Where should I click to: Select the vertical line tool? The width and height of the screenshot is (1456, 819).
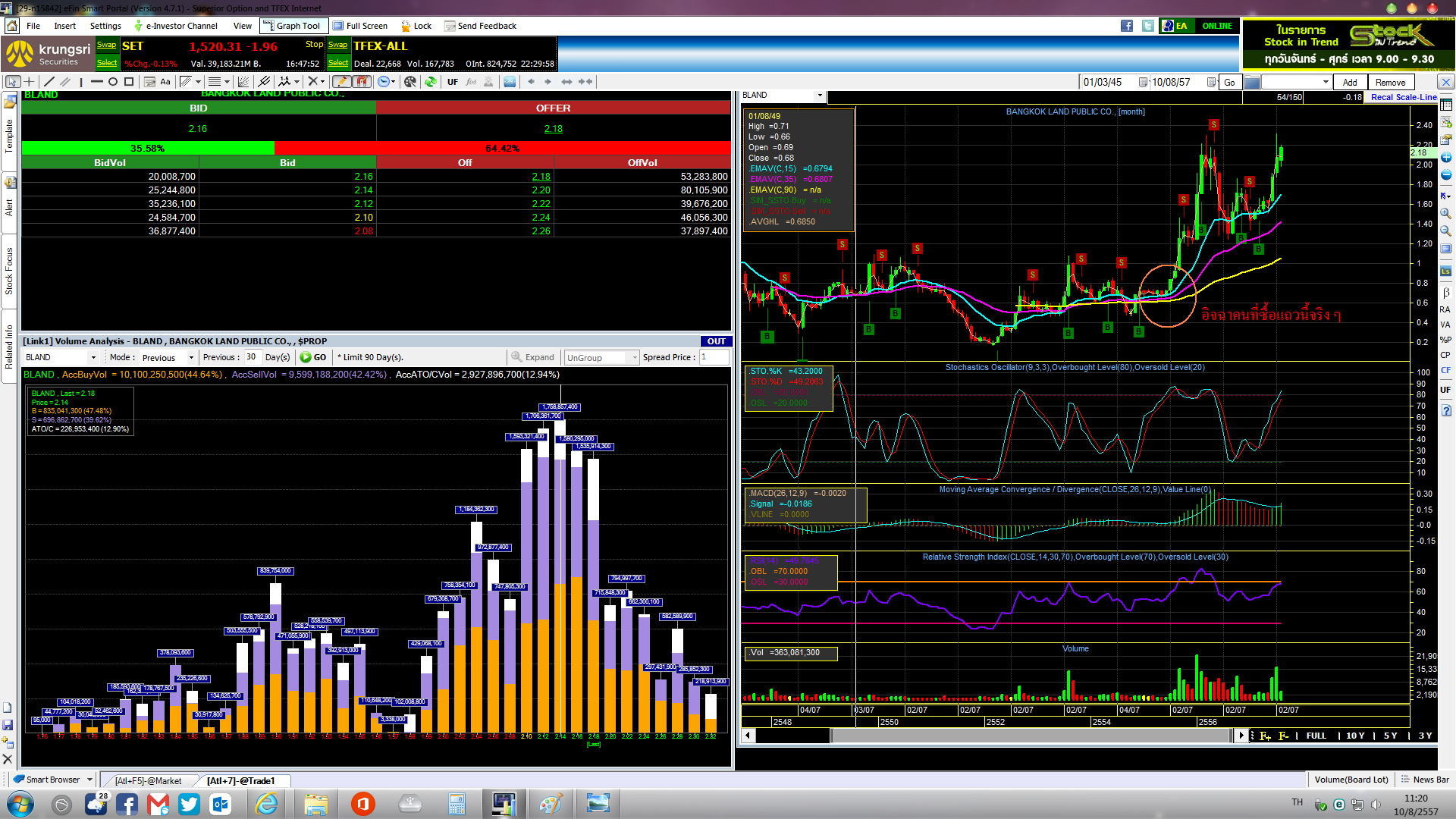pyautogui.click(x=81, y=82)
